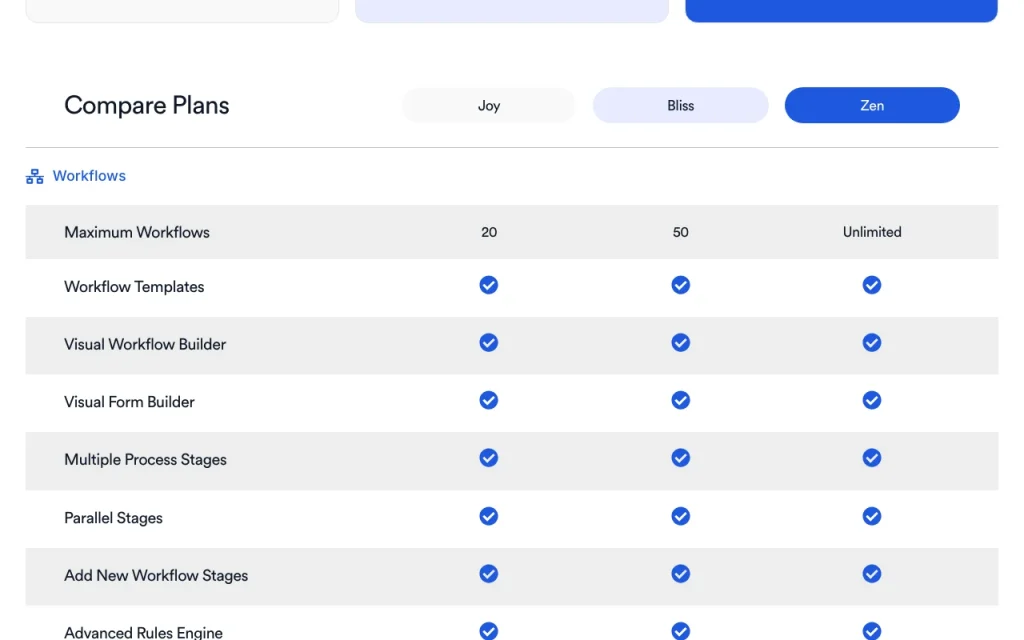1024x640 pixels.
Task: Click the Advanced Rules Engine row label
Action: [x=143, y=632]
